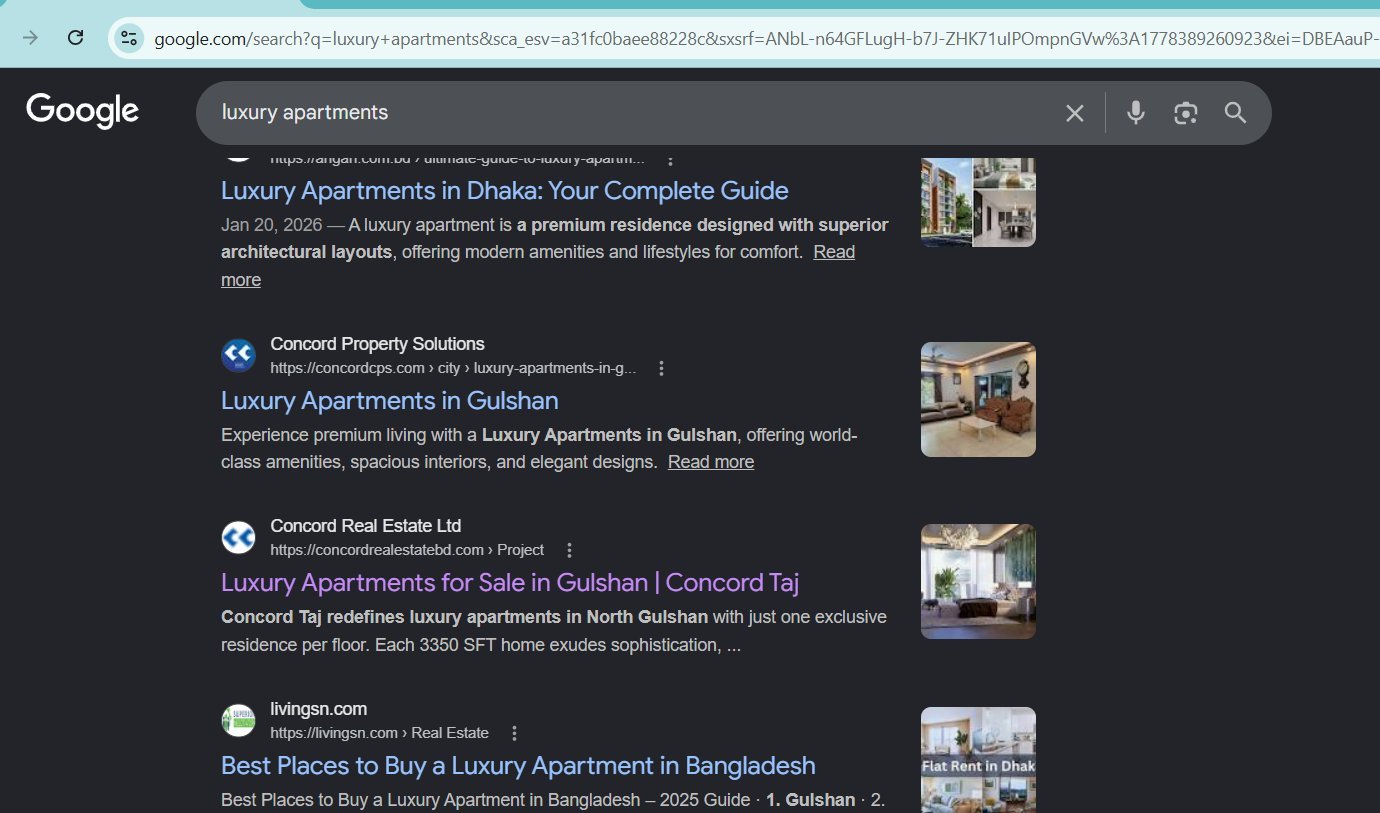Open the Concord Taj interior thumbnail

point(978,582)
